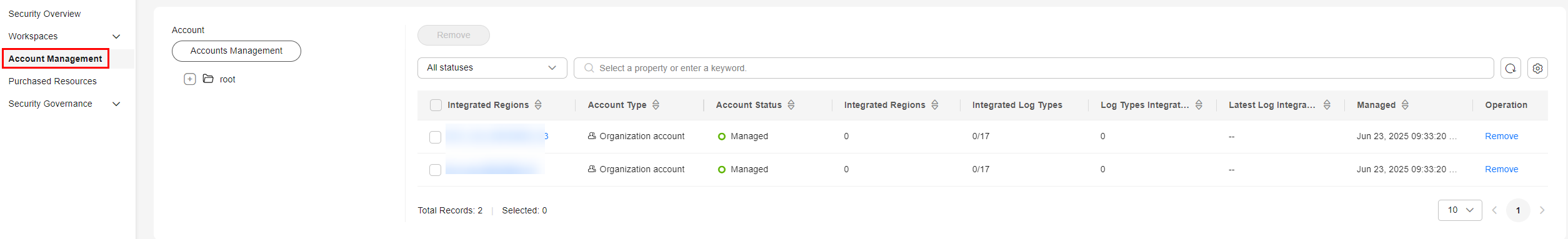Sort by Log Types Integrated column arrows

click(1199, 105)
